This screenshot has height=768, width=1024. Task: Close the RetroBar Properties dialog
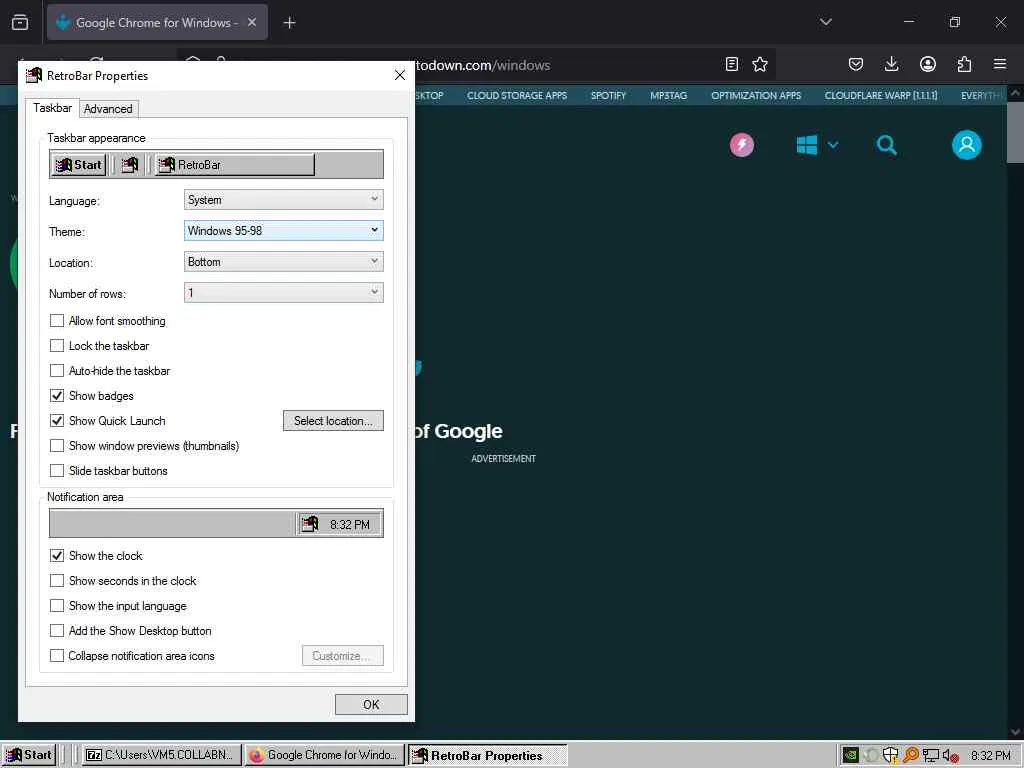pyautogui.click(x=400, y=75)
